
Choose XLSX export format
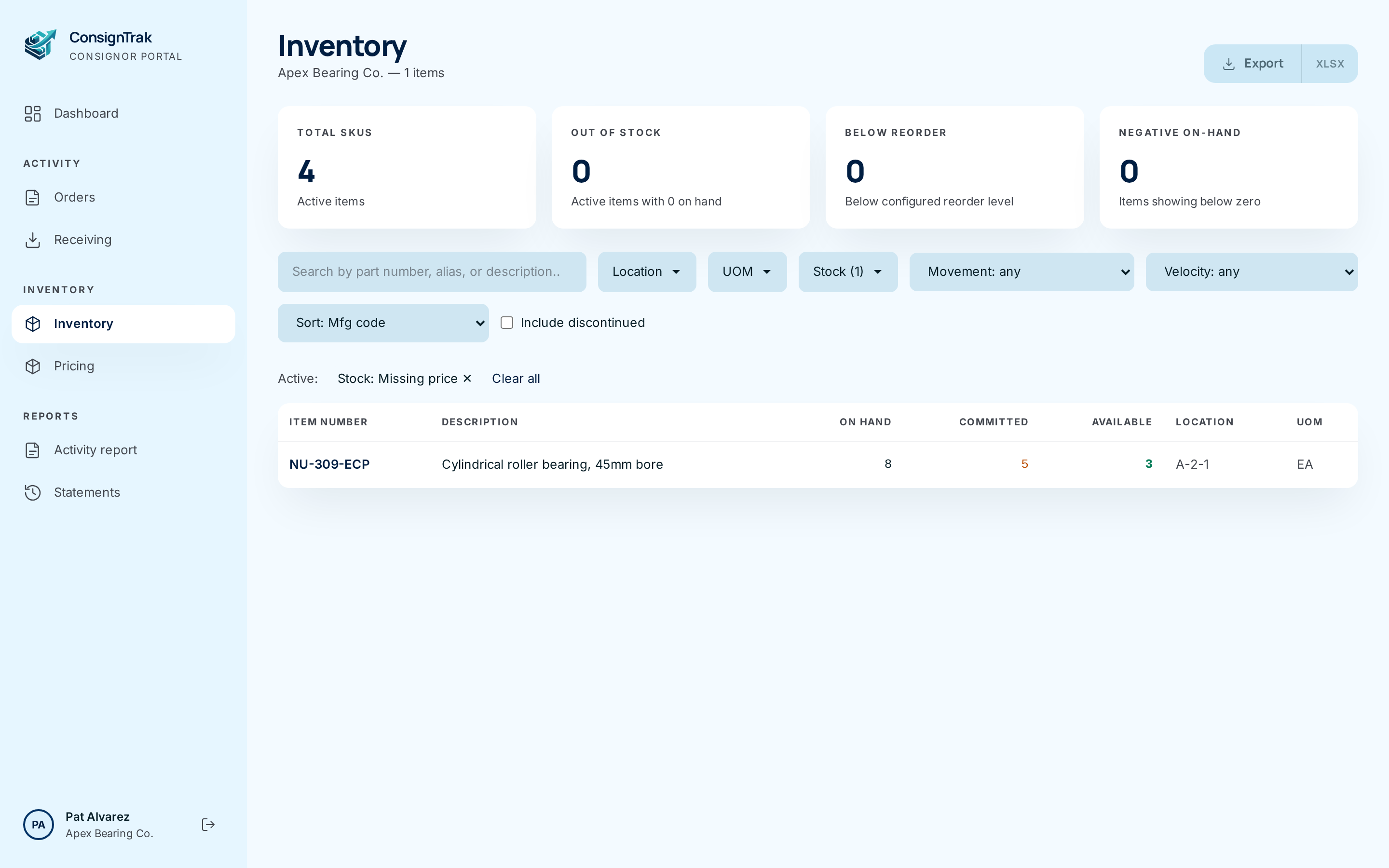click(x=1329, y=64)
